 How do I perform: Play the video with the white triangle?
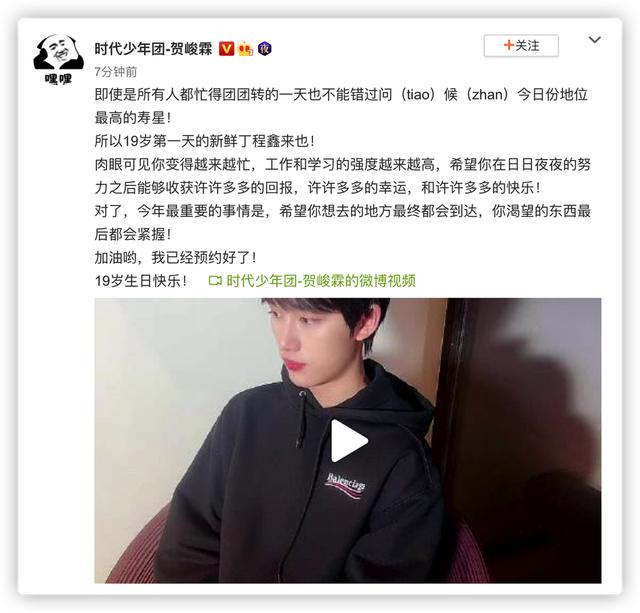tap(349, 441)
